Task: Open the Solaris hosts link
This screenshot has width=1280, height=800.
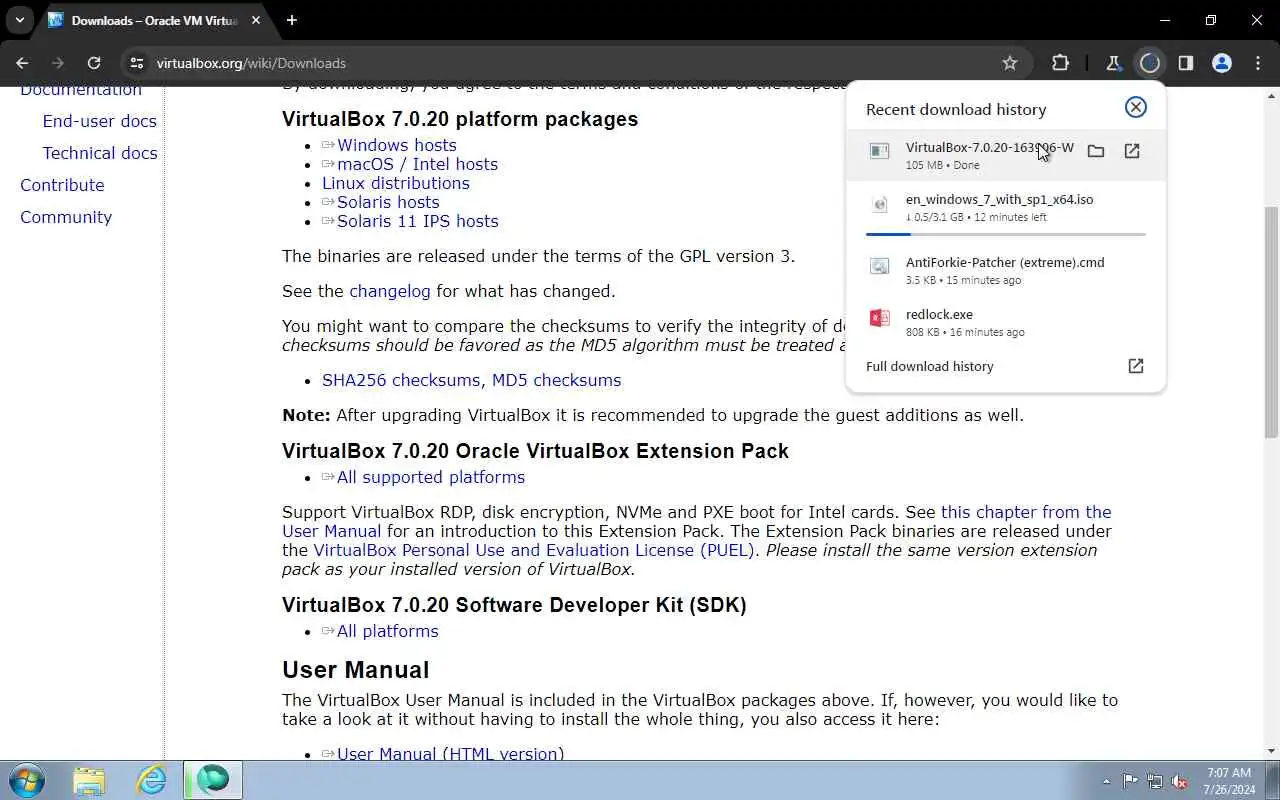Action: (x=388, y=202)
